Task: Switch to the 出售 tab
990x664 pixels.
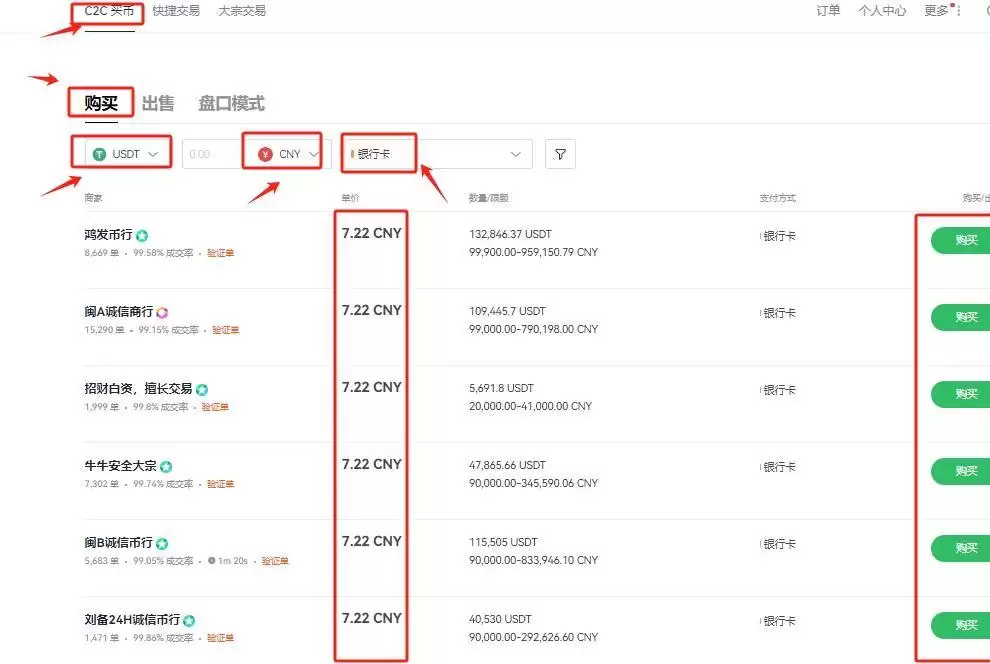Action: (158, 103)
